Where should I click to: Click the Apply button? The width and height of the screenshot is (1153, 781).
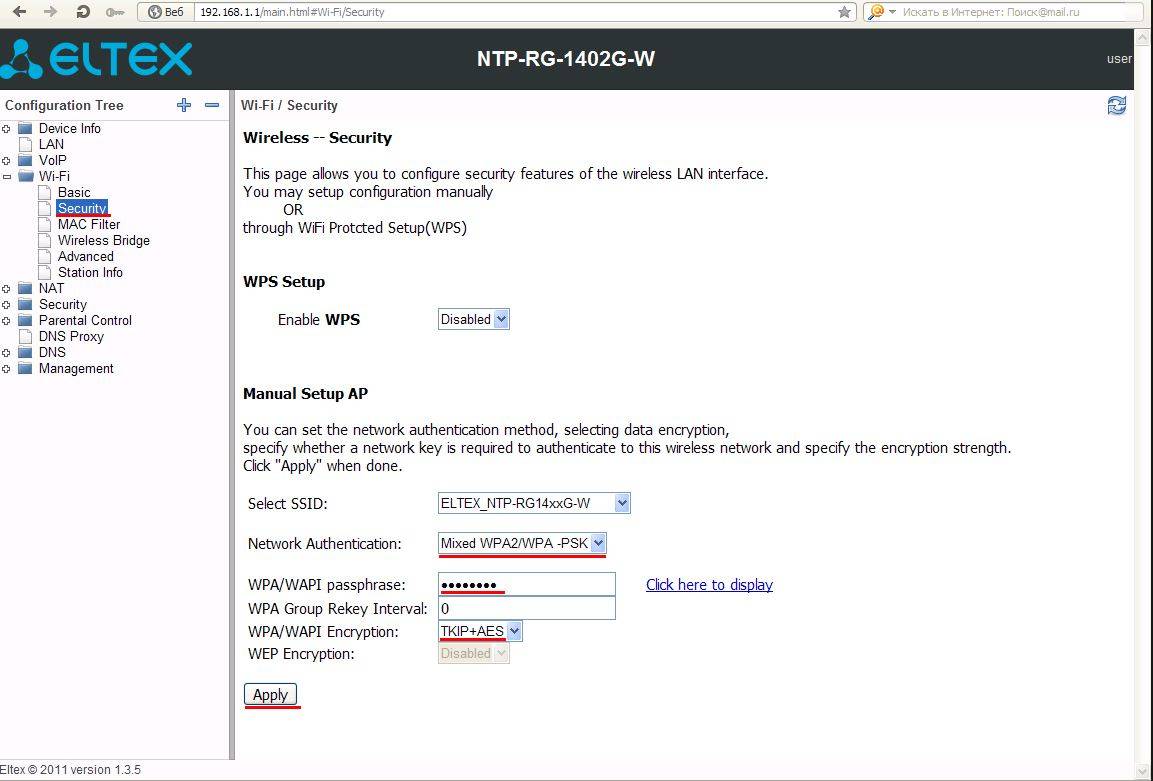click(x=271, y=695)
